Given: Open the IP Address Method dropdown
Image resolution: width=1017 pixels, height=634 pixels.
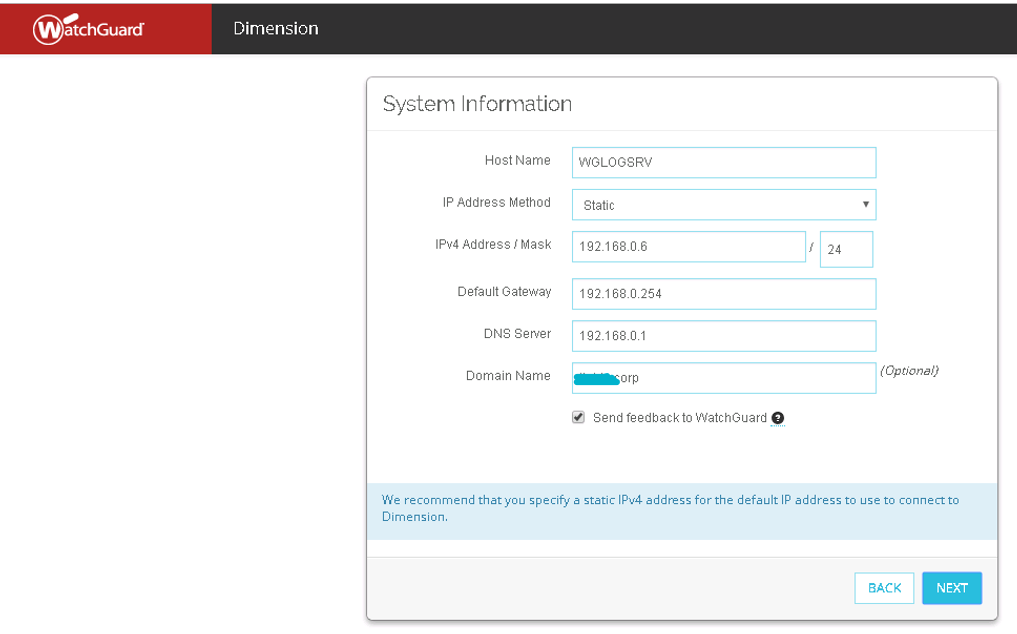Looking at the screenshot, I should coord(723,205).
